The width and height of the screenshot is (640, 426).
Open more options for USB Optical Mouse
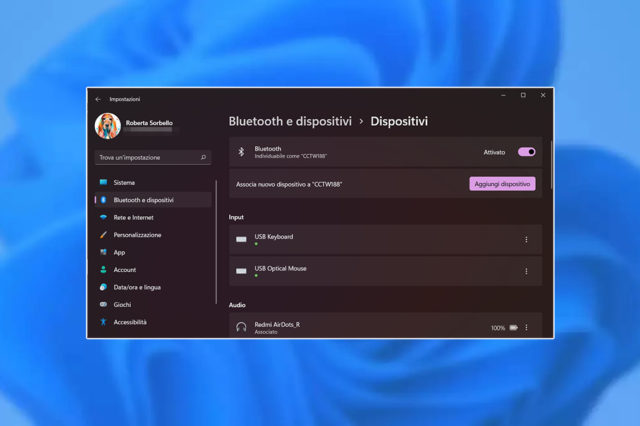(526, 271)
